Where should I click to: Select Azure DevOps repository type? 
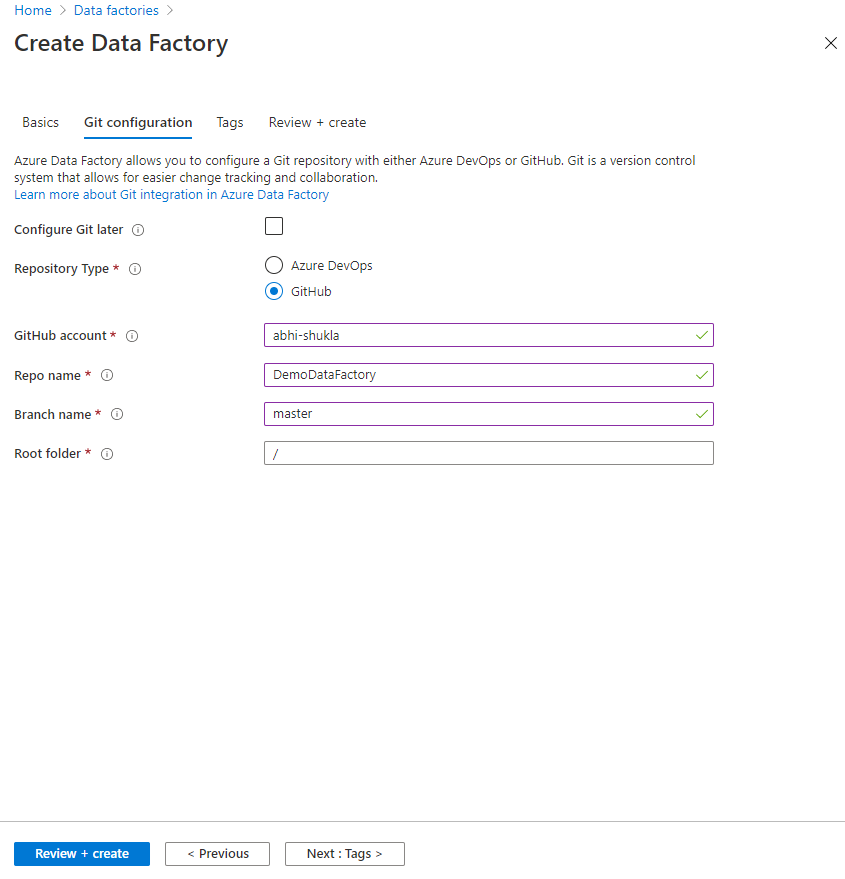tap(274, 266)
